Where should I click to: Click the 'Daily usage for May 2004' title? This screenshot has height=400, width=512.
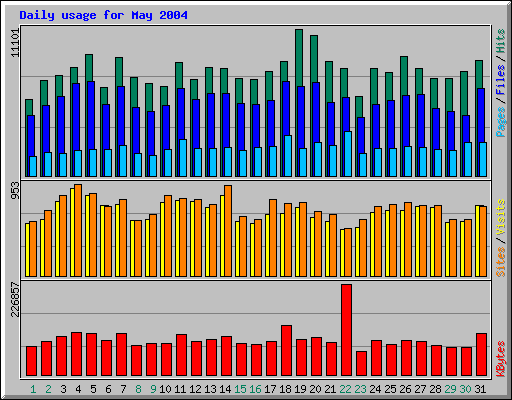click(x=103, y=15)
